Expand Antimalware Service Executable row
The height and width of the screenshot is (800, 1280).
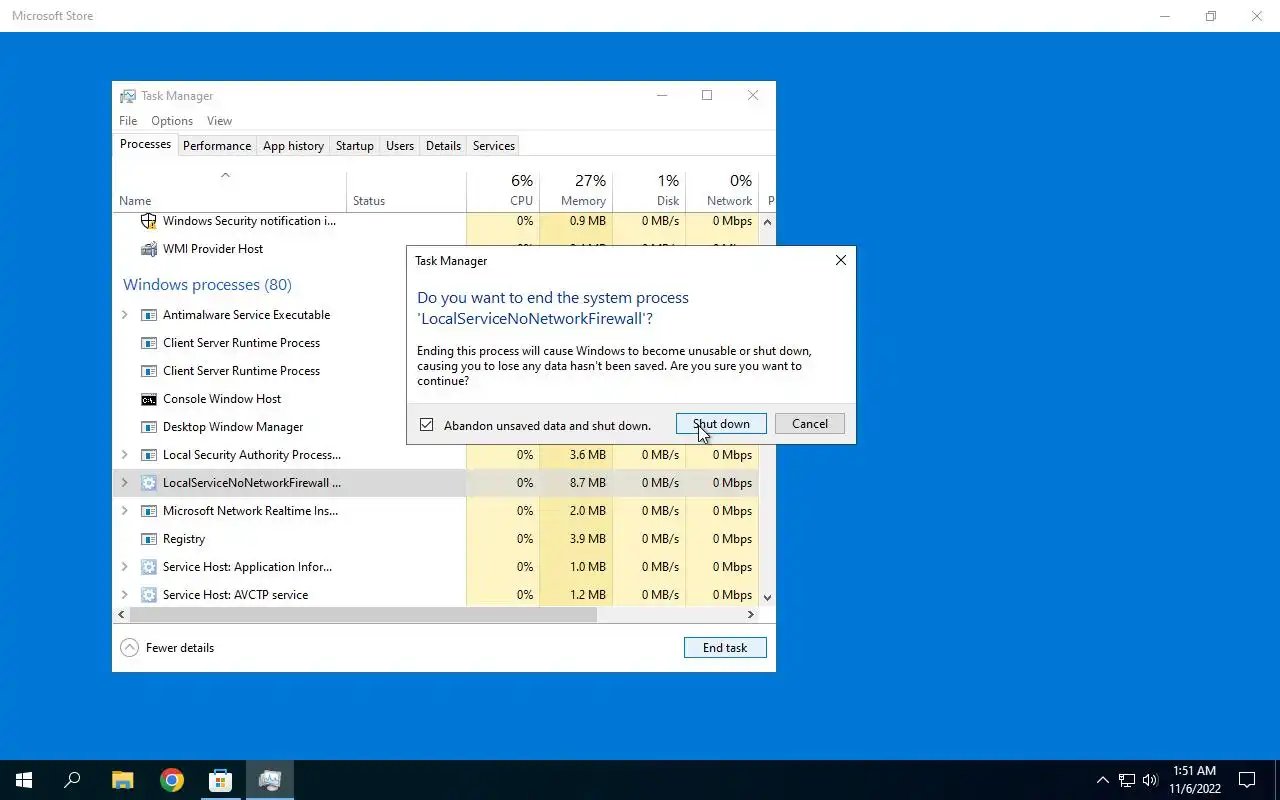tap(125, 315)
